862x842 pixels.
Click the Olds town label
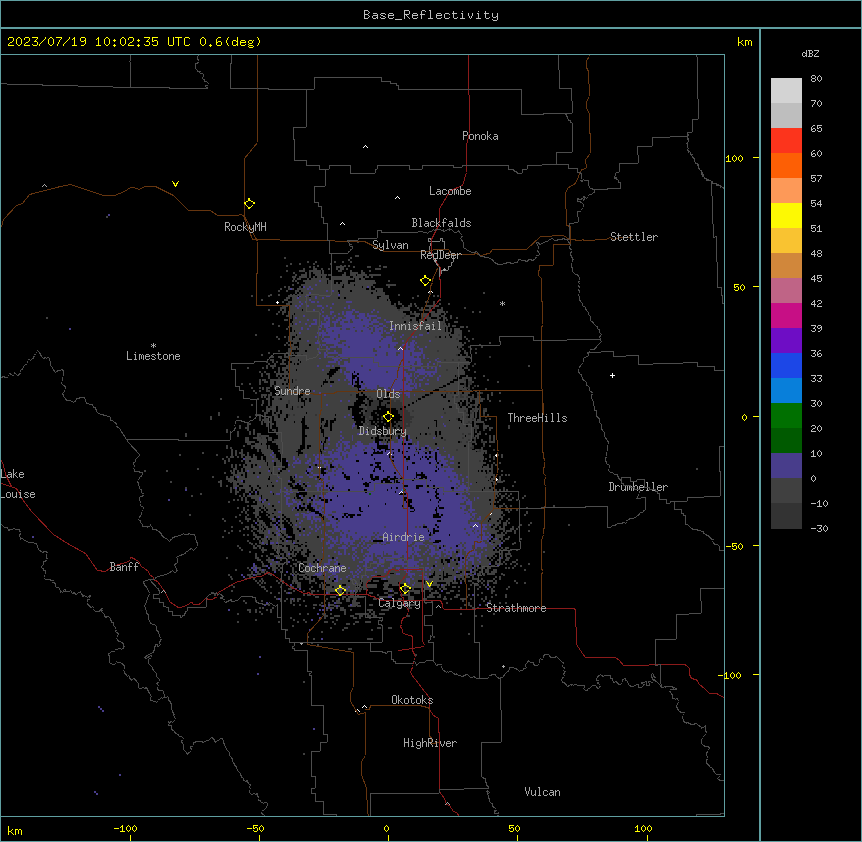388,394
